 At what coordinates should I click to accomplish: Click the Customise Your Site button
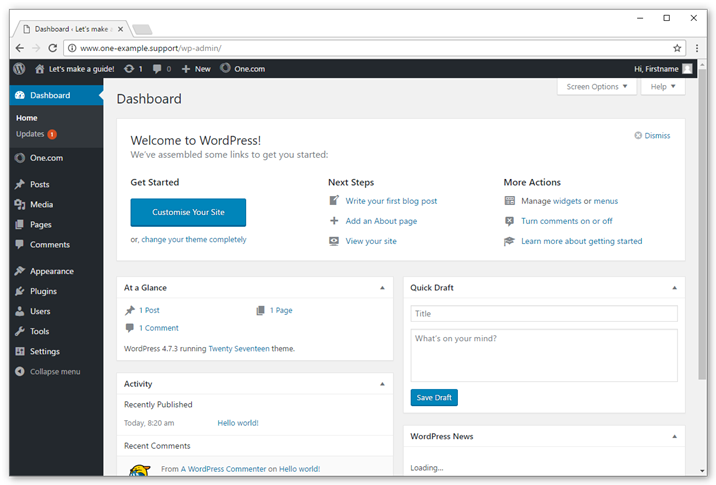[188, 212]
